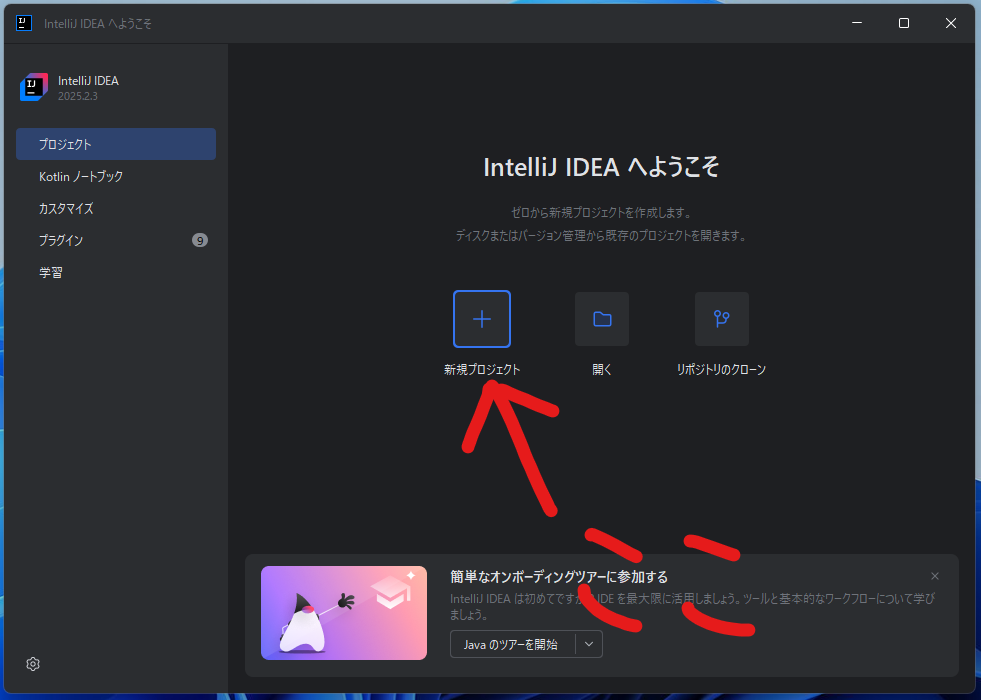Screen dimensions: 981x700
Task: Open the settings gear icon
Action: (32, 664)
